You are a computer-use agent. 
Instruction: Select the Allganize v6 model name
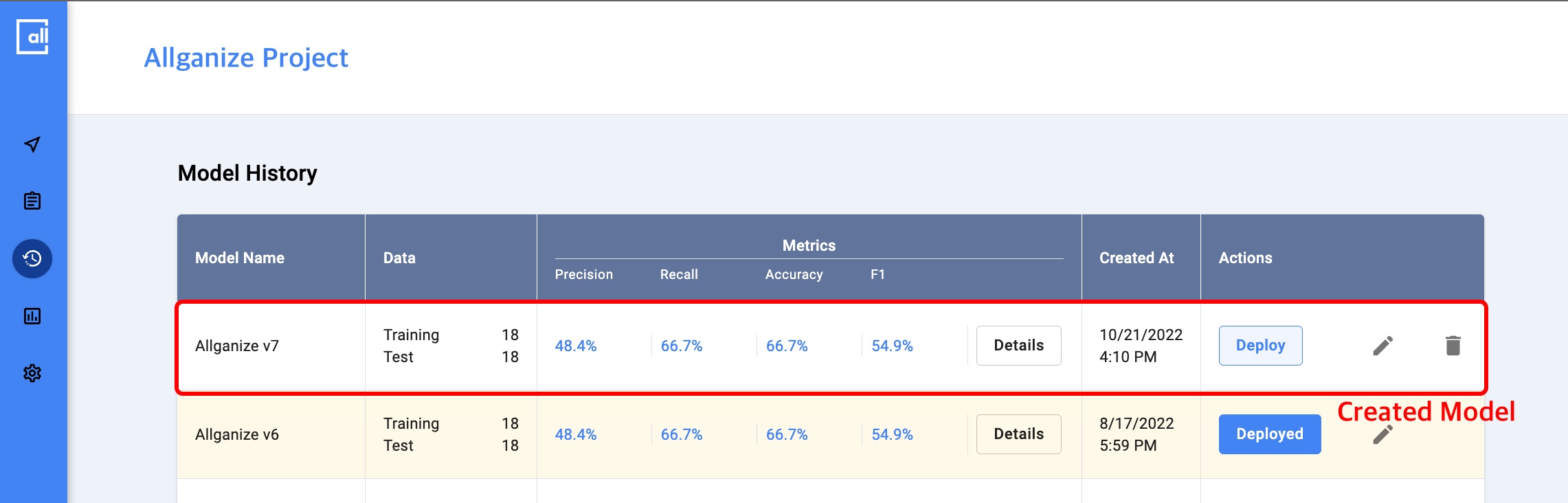[237, 434]
